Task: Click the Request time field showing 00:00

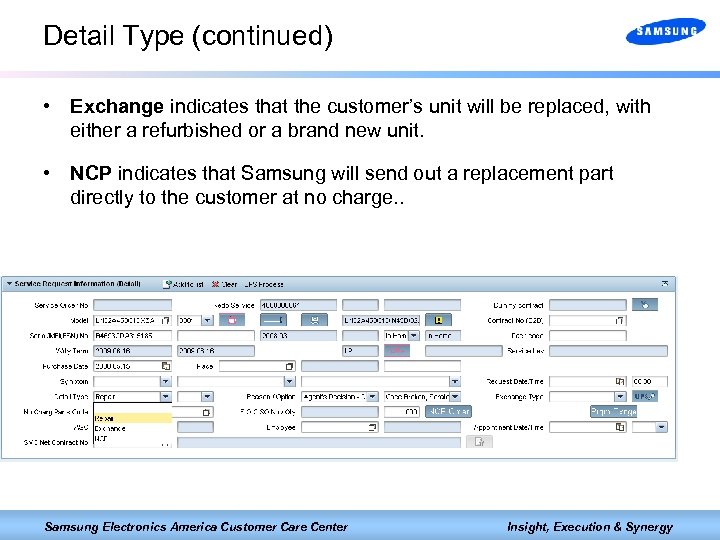Action: 650,381
